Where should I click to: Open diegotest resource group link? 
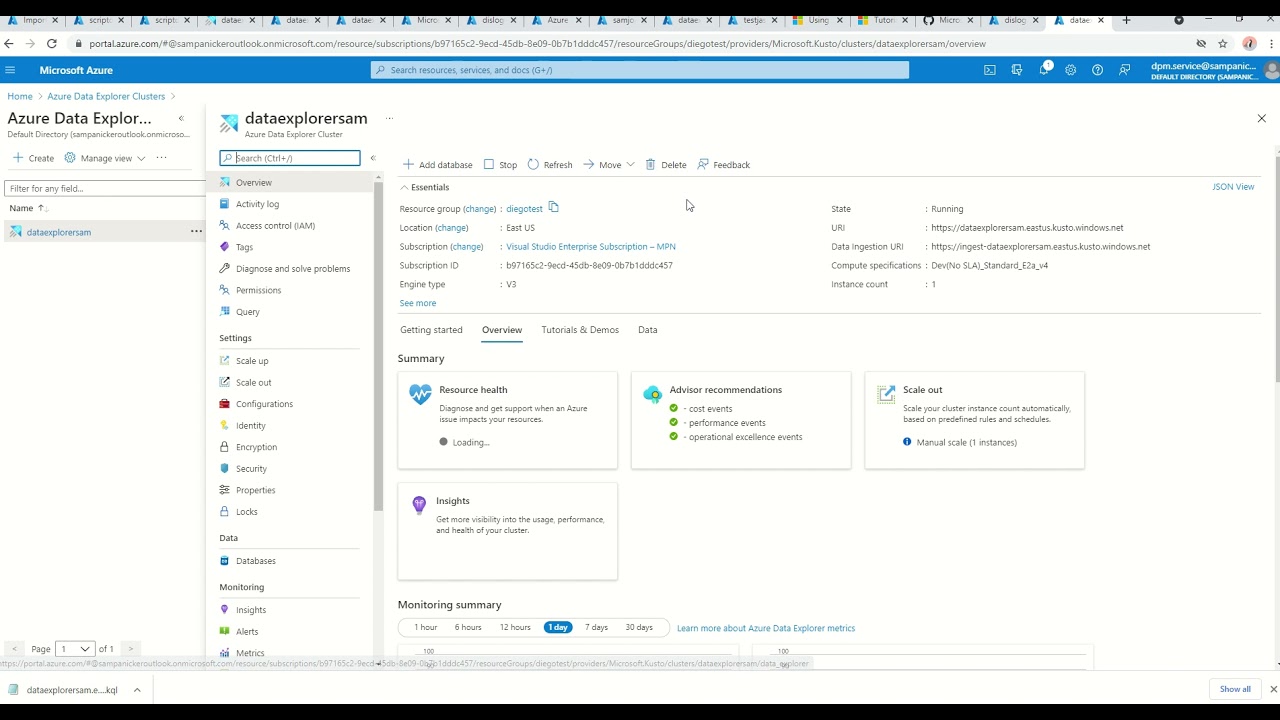524,209
